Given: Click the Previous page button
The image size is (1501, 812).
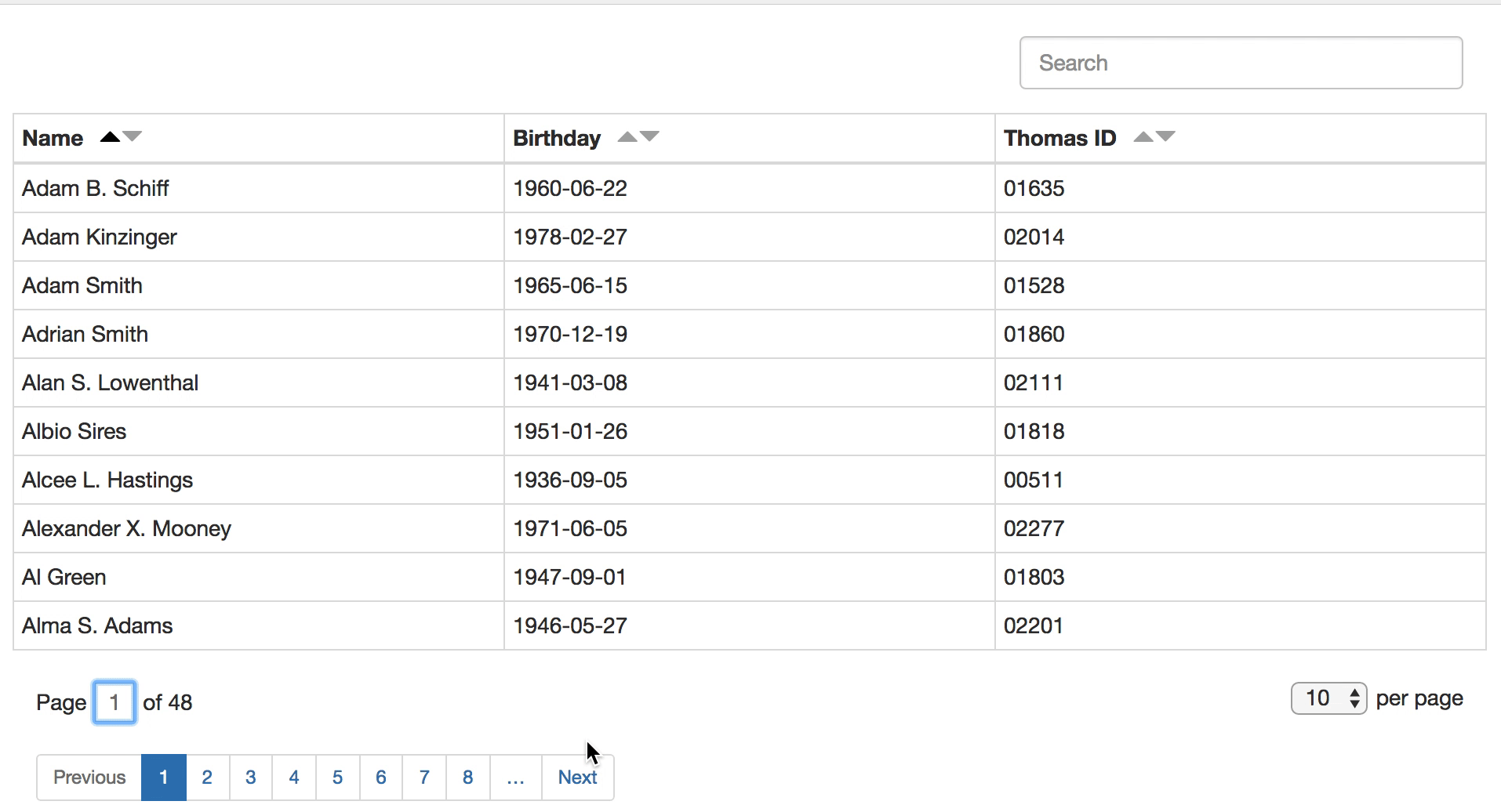Looking at the screenshot, I should click(x=89, y=777).
